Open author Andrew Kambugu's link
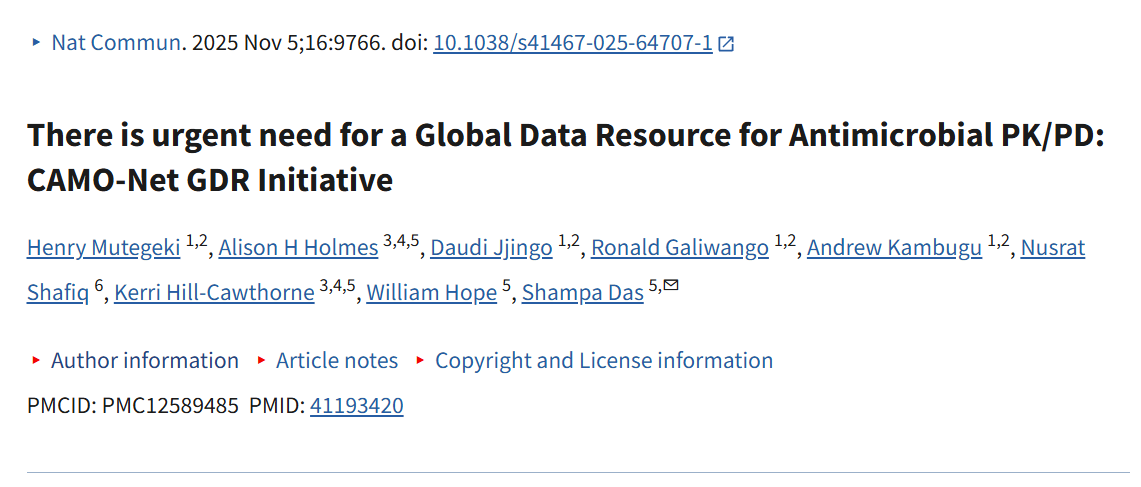Viewport: 1141px width, 487px height. [894, 247]
